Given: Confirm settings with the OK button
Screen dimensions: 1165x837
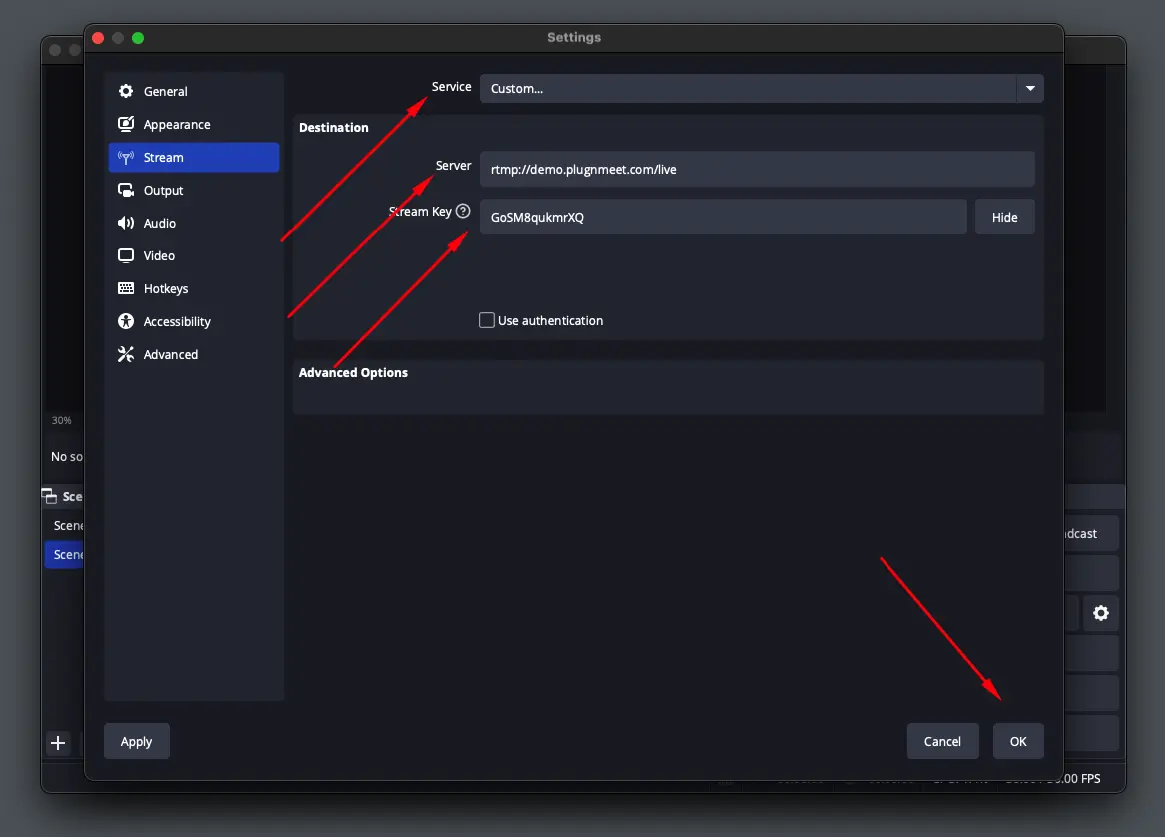Looking at the screenshot, I should [1018, 741].
